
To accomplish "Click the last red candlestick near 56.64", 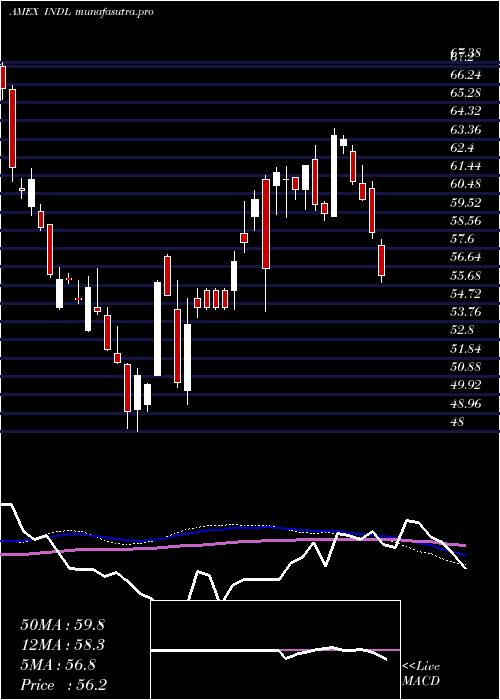I will (381, 261).
